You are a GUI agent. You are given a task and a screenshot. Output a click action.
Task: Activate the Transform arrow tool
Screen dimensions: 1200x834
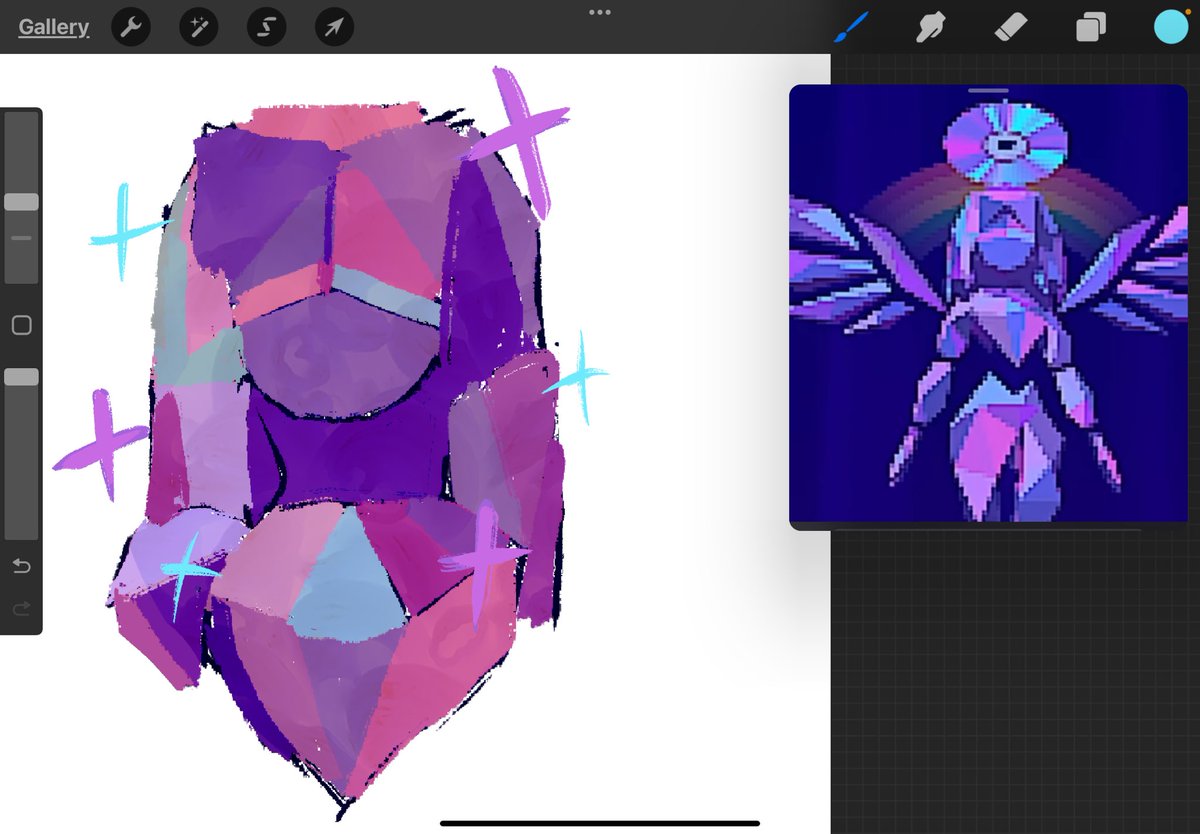pyautogui.click(x=335, y=27)
